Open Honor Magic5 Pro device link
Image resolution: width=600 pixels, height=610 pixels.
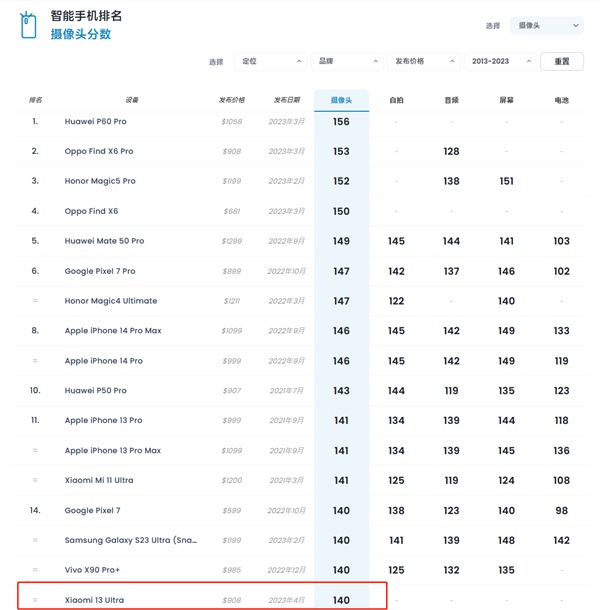pyautogui.click(x=100, y=181)
